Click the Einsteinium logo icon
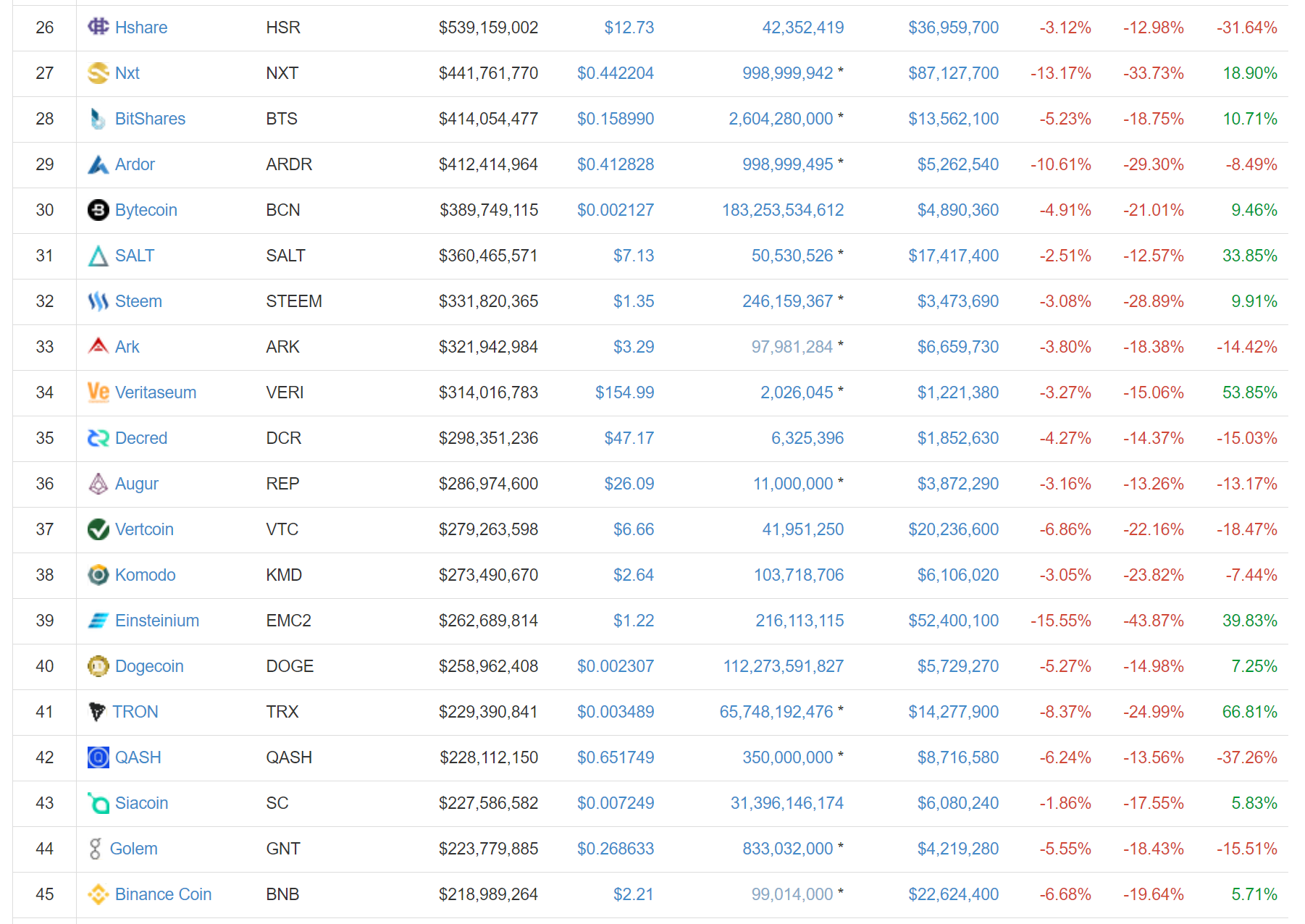 click(98, 621)
